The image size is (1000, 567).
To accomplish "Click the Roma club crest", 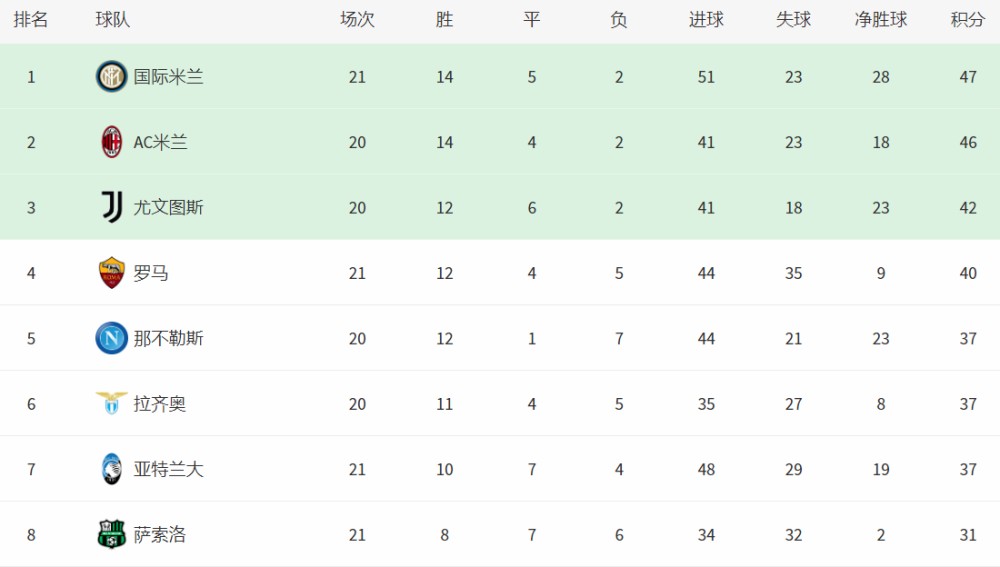I will [111, 273].
